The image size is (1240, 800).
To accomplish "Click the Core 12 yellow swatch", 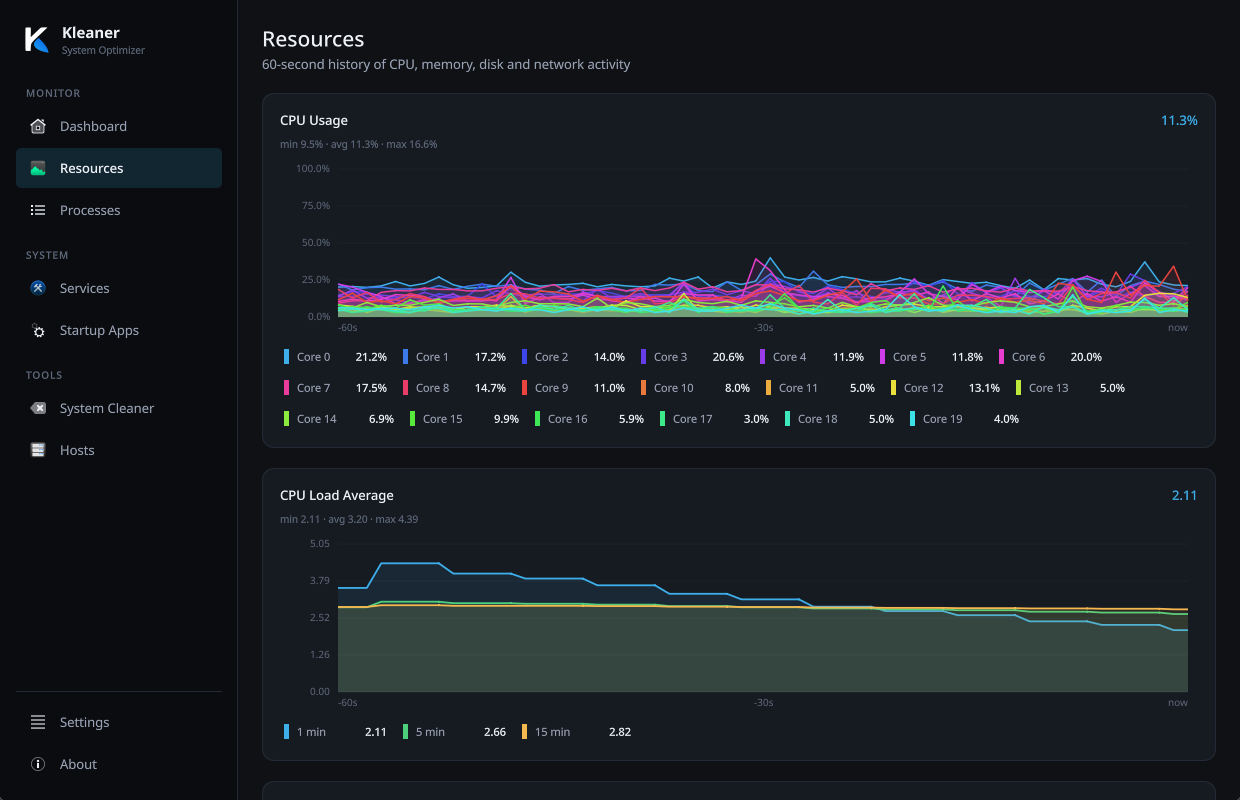I will coord(894,388).
